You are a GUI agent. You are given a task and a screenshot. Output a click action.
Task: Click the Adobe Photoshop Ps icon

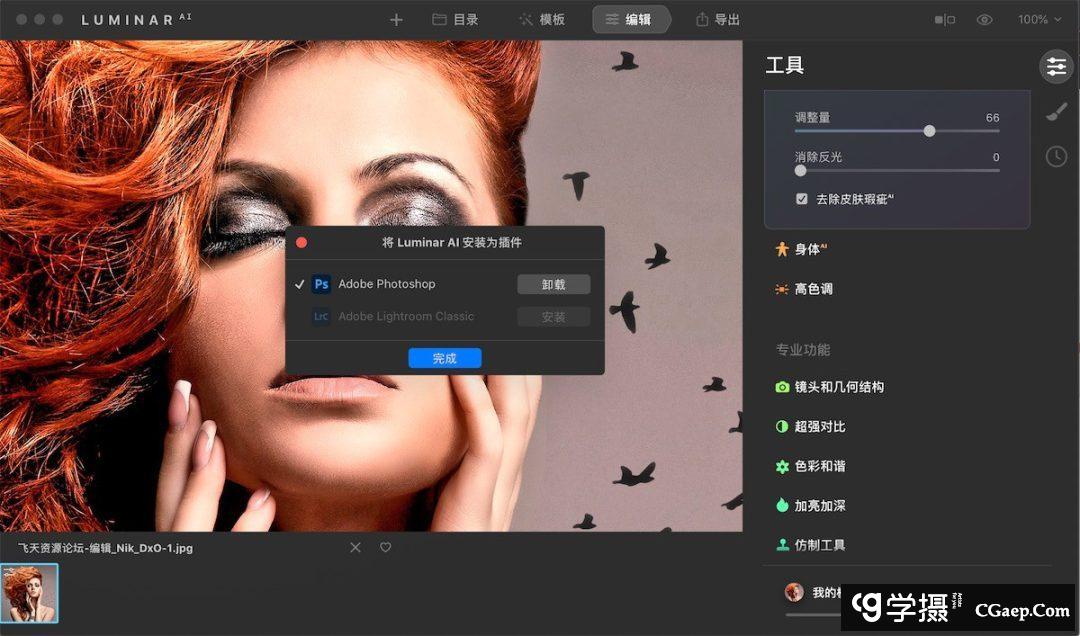321,284
